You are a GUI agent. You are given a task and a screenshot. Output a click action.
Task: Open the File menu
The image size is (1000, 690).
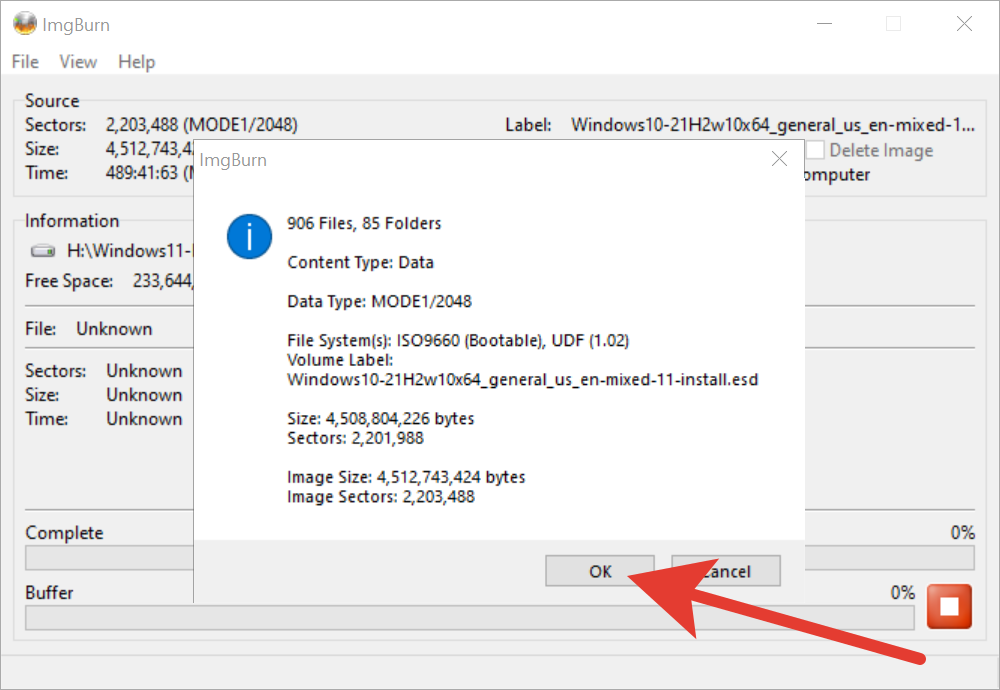click(26, 62)
